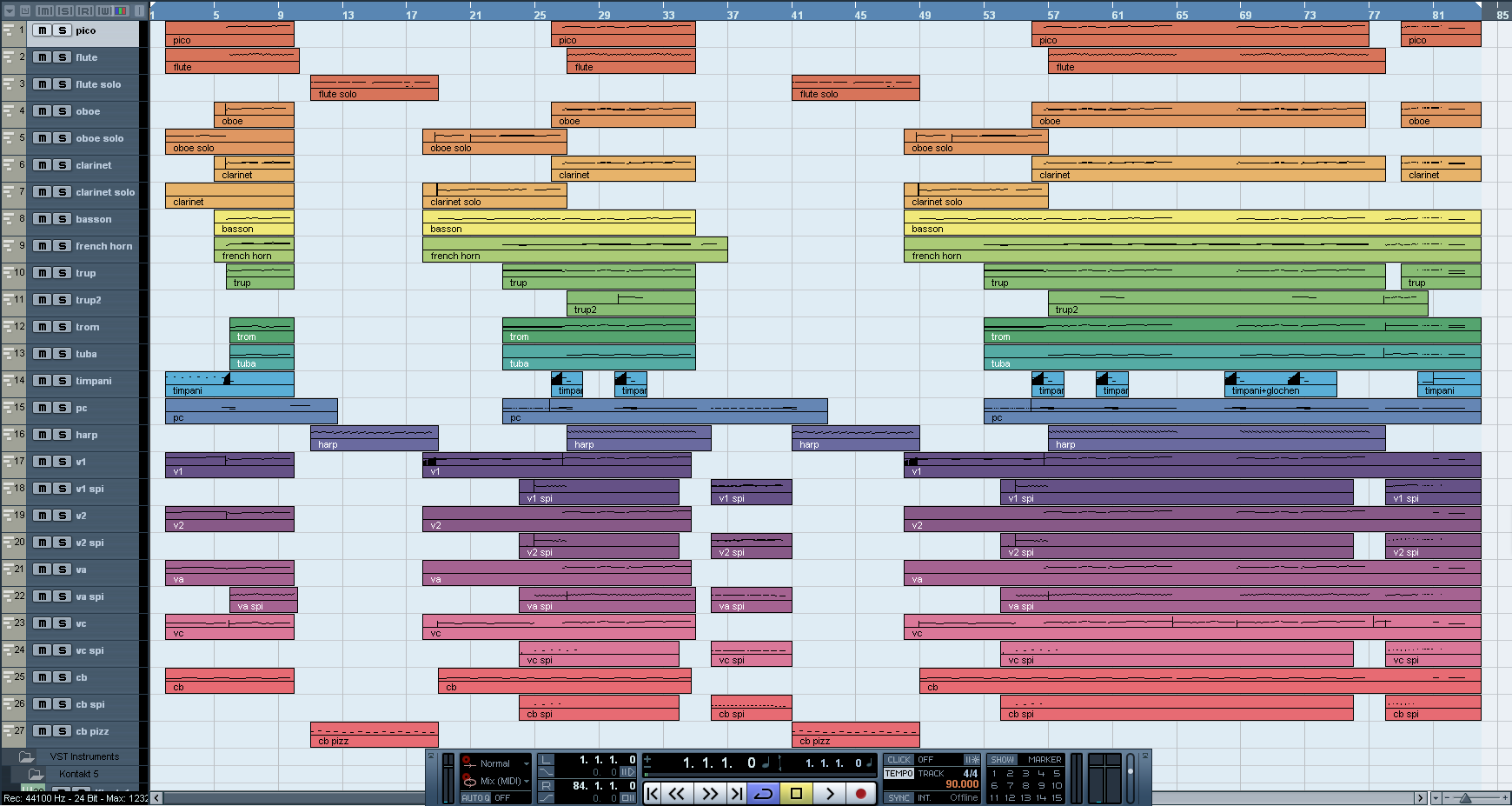Click the 4/4 time signature value
Viewport: 1512px width, 806px height.
tap(971, 773)
